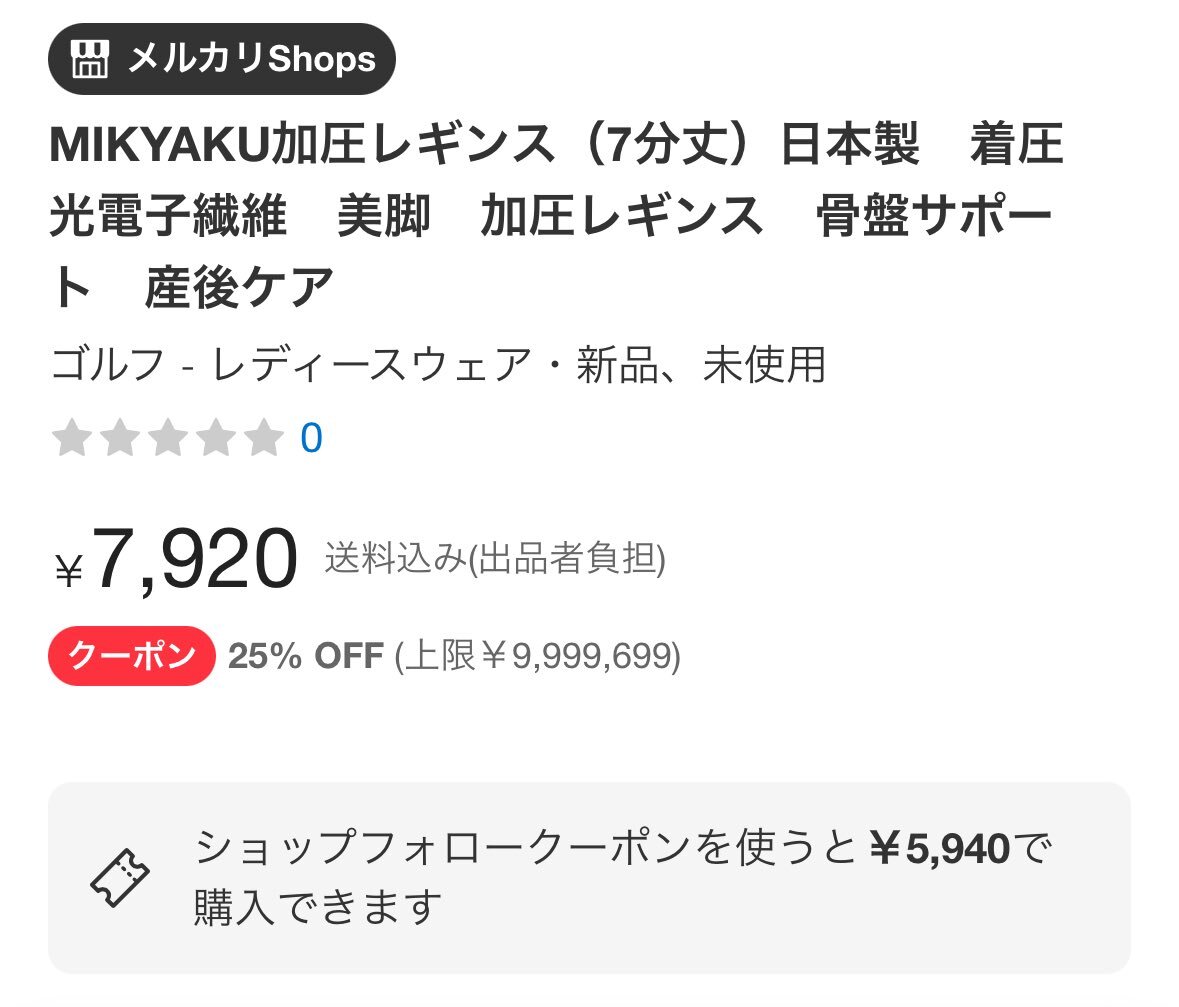Screen dimensions: 1179x1007
Task: Open the メルカリShops badge
Action: (x=222, y=59)
